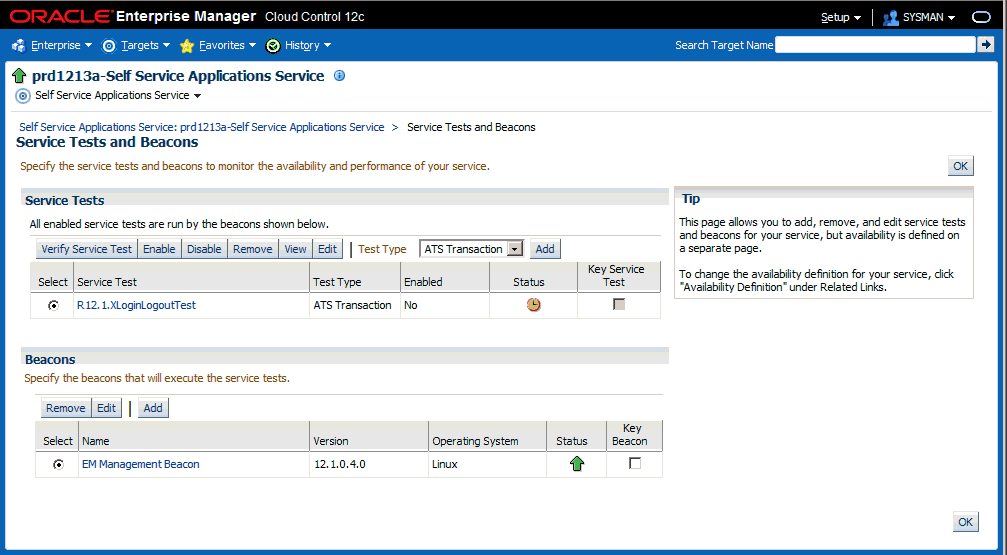Click the Enable service test button
The width and height of the screenshot is (1007, 555).
click(159, 249)
